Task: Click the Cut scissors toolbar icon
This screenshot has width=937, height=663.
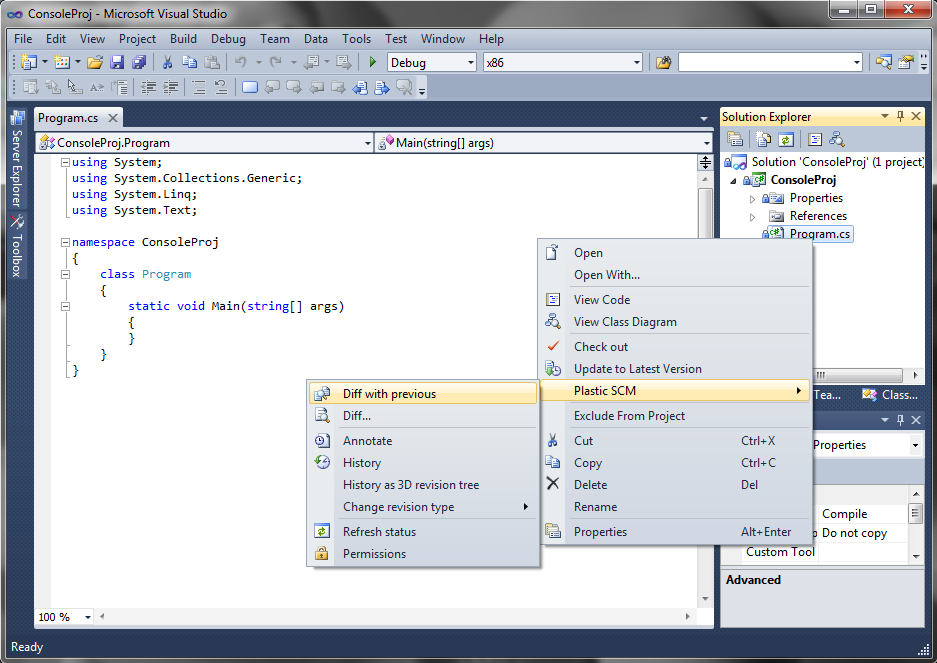Action: point(168,62)
